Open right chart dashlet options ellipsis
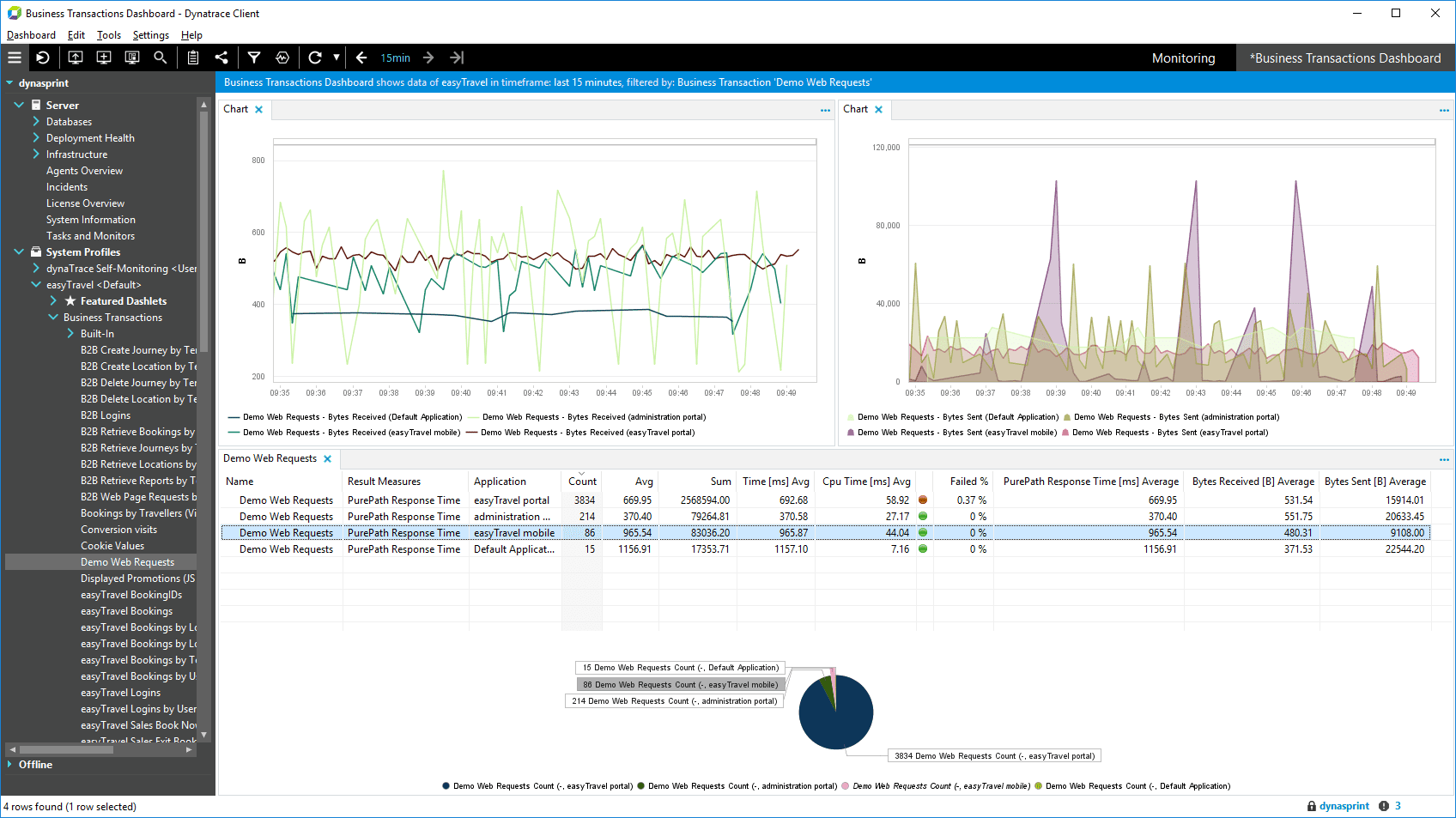The width and height of the screenshot is (1456, 818). click(1444, 111)
